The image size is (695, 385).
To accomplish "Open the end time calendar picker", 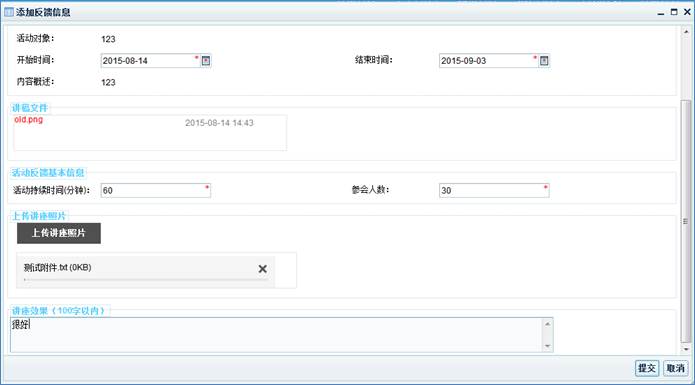I will [544, 61].
